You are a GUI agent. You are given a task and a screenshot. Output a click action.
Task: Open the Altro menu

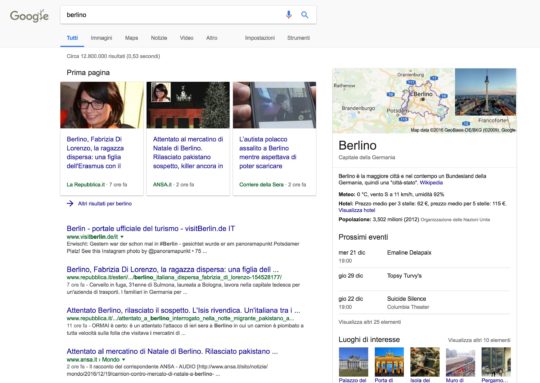[x=211, y=38]
